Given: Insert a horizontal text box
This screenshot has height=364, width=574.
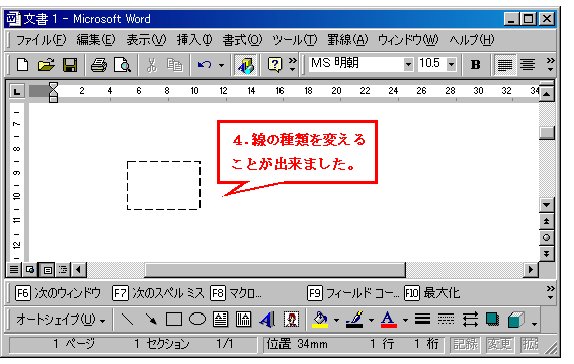Looking at the screenshot, I should [220, 319].
